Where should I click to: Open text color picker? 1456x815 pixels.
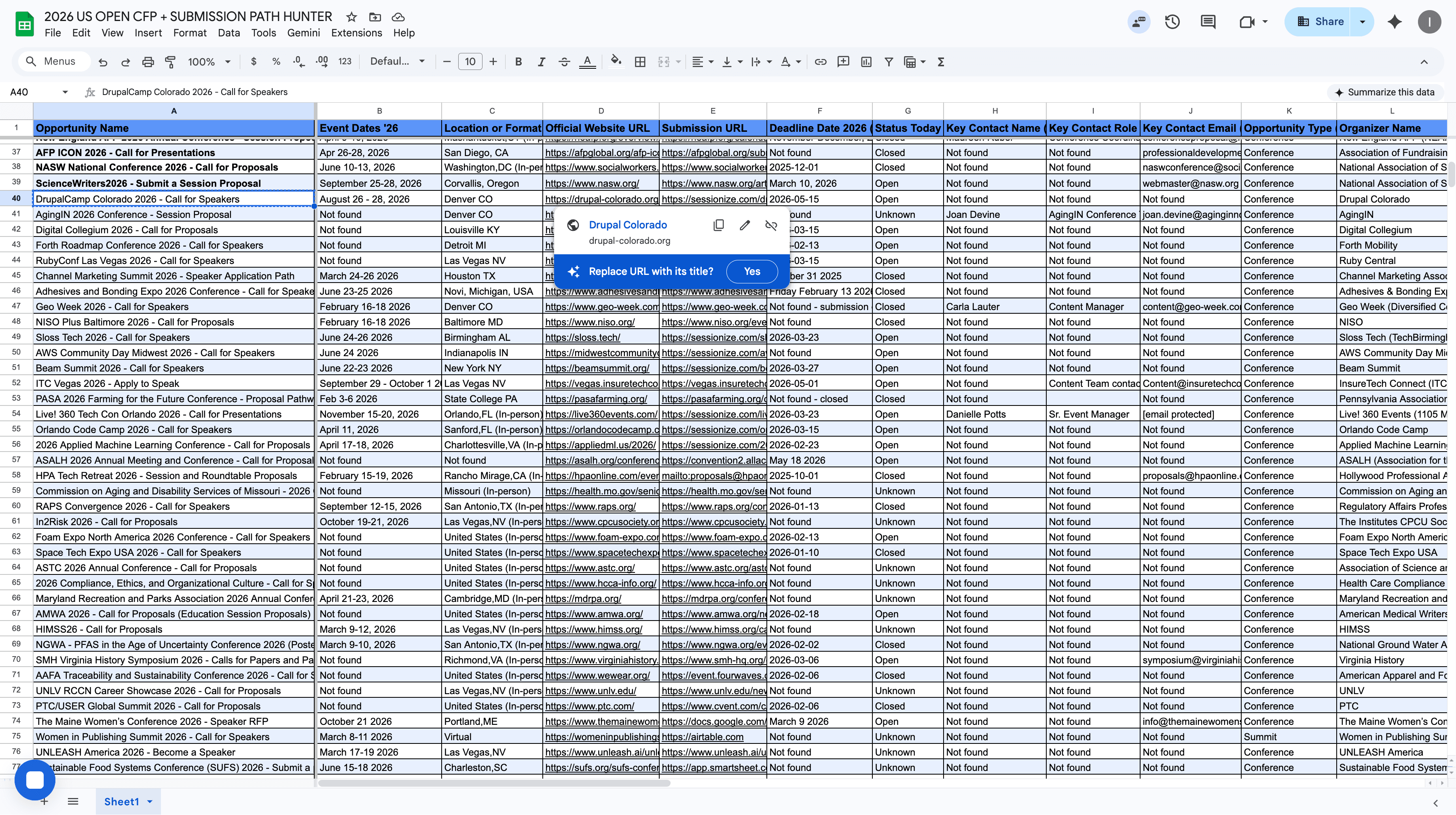click(587, 61)
